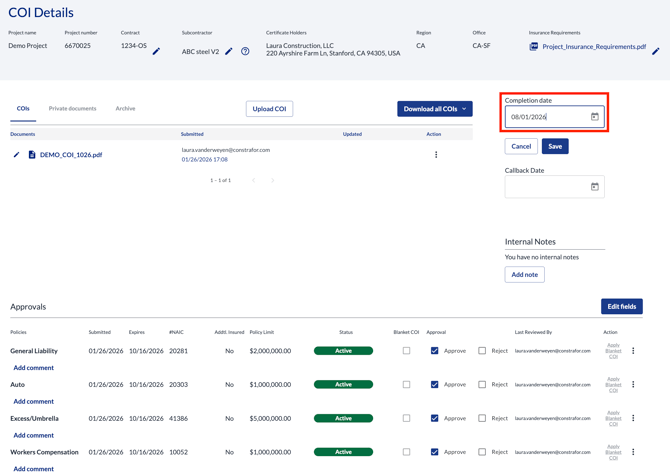The width and height of the screenshot is (670, 475).
Task: Edit the Project Insurance Requirements pencil icon
Action: click(656, 51)
